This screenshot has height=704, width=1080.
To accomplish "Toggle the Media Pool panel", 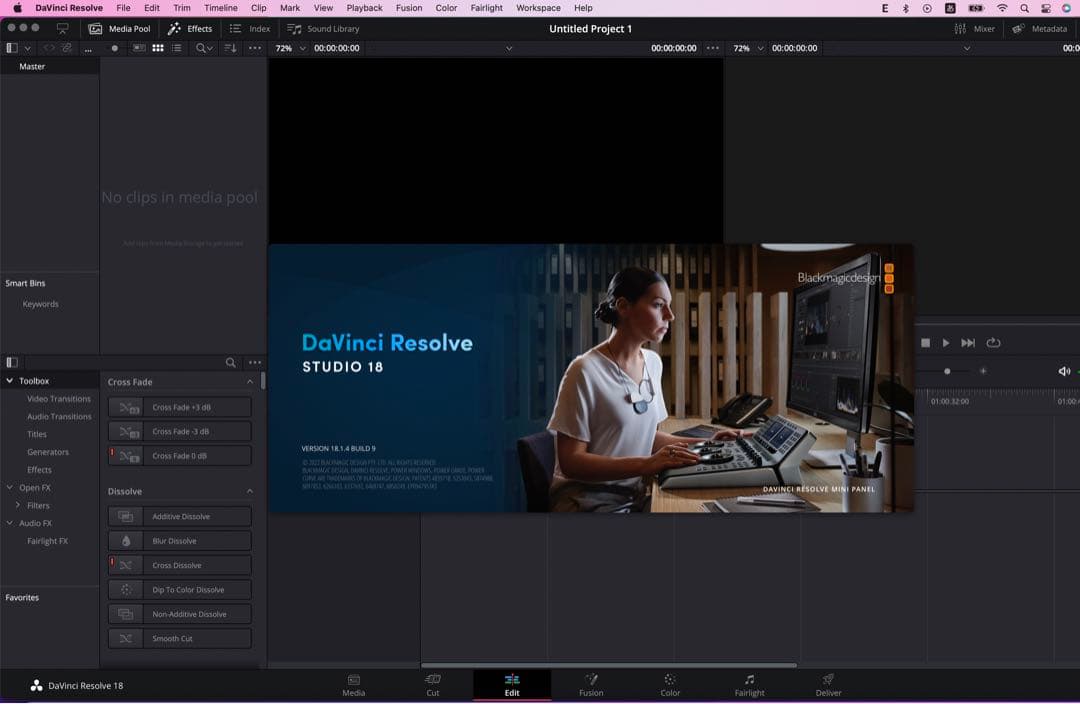I will tap(119, 29).
